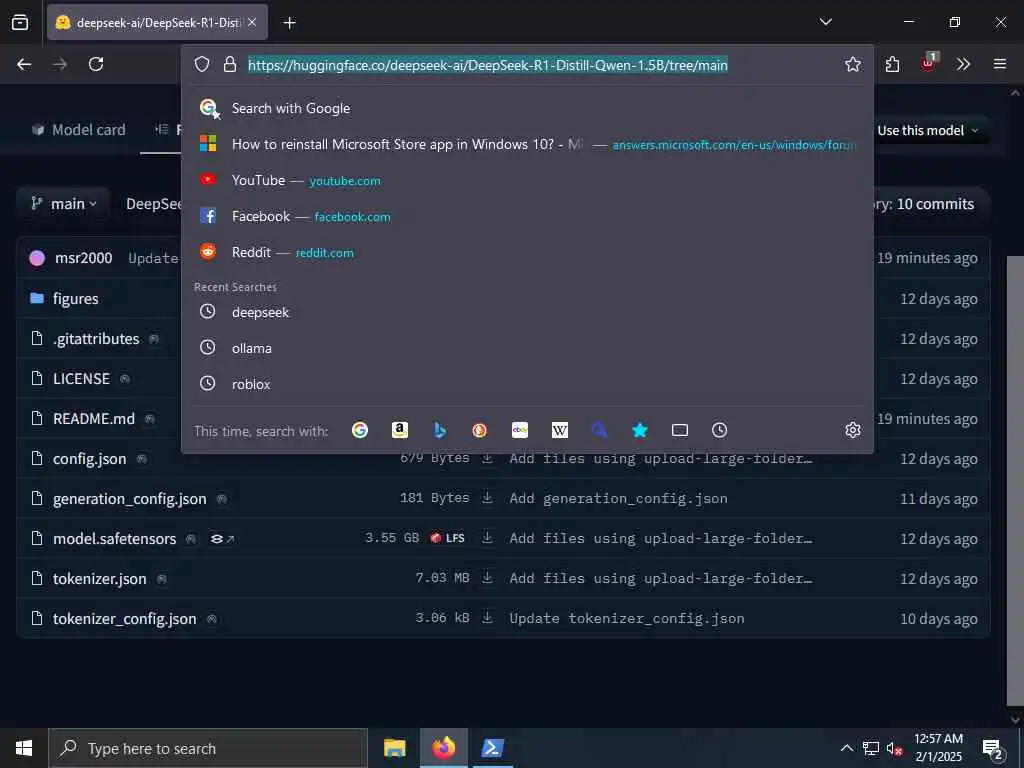Choose Search with Google suggestion

tap(528, 108)
